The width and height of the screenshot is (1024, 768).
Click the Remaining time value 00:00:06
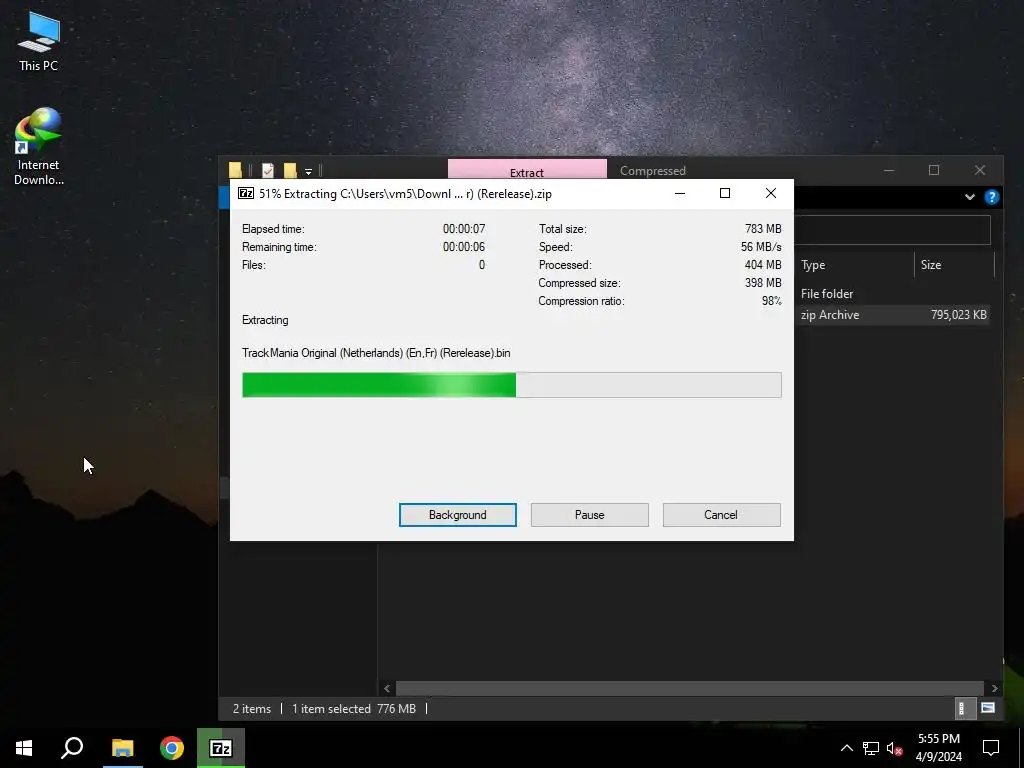coord(464,247)
